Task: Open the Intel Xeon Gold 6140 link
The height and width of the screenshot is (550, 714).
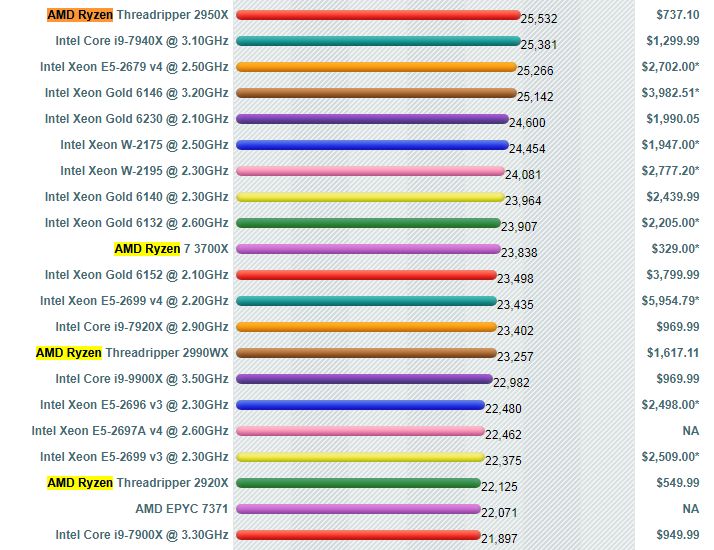Action: 137,197
